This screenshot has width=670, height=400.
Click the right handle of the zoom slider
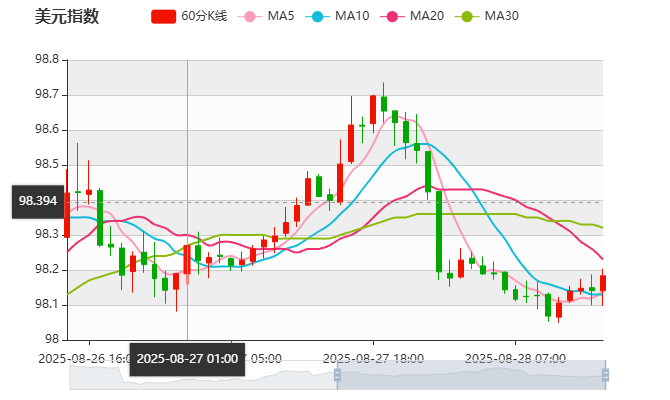(606, 376)
